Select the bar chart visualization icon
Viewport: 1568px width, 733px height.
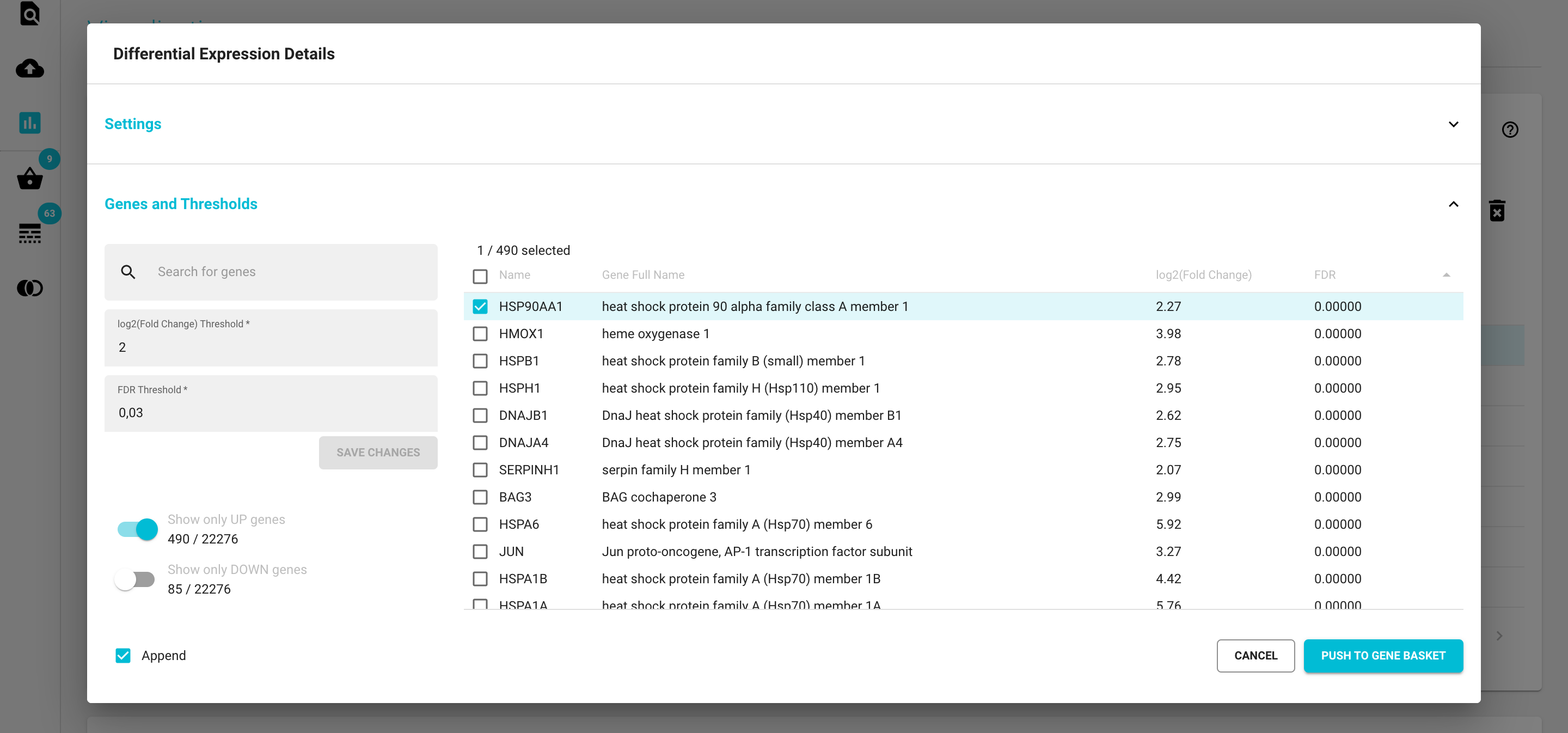(29, 123)
